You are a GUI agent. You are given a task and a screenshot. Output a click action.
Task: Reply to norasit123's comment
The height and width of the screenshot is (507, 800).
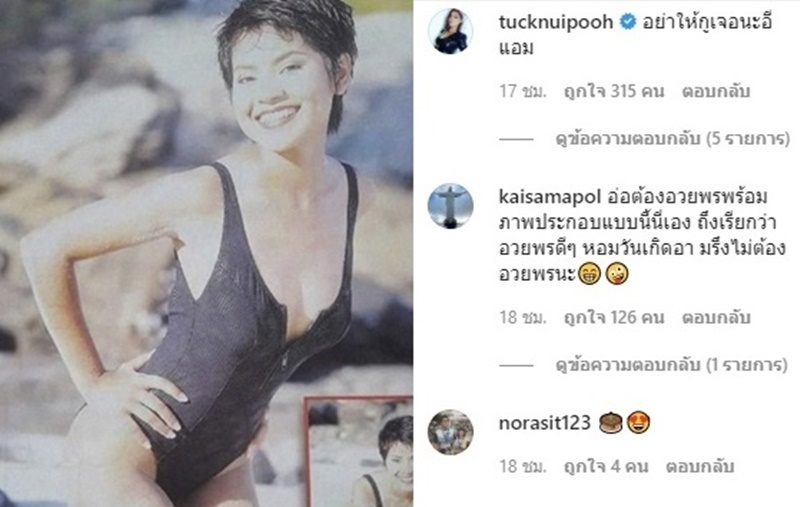click(x=699, y=466)
